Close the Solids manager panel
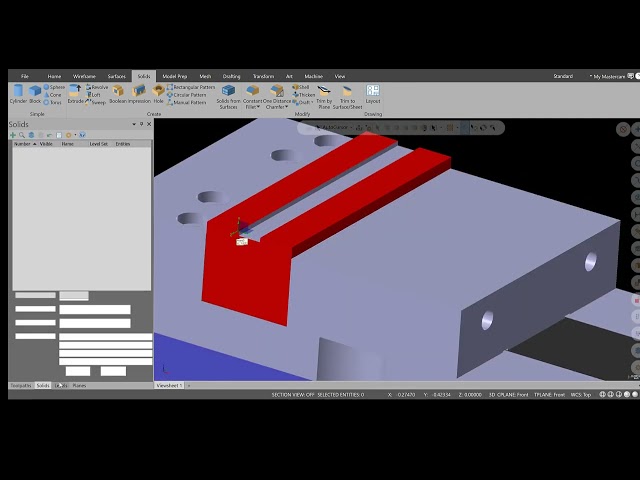This screenshot has width=640, height=480. pyautogui.click(x=149, y=124)
